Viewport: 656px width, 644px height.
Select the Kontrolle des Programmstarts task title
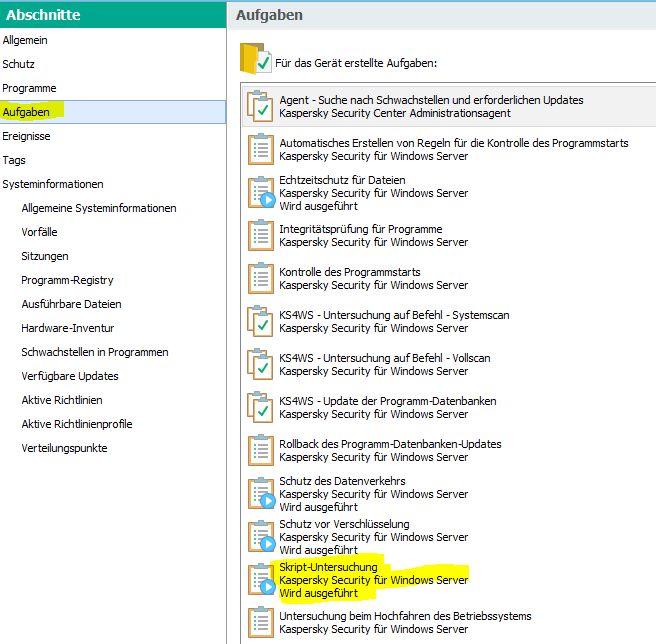[350, 272]
